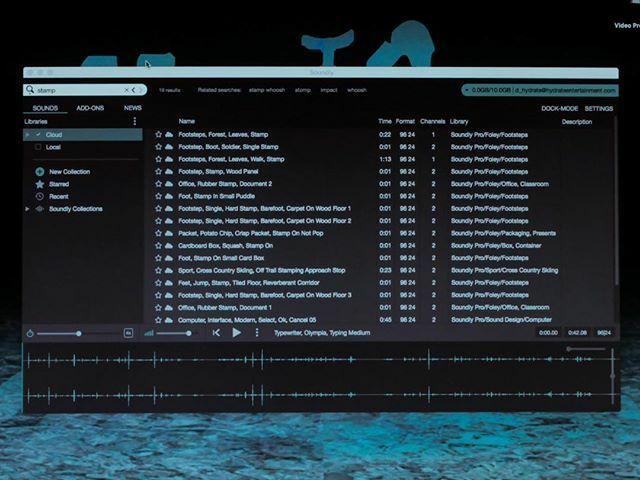
Task: Click cloud icon of 'Office, Rubber Stamp, Document 1'
Action: 169,307
